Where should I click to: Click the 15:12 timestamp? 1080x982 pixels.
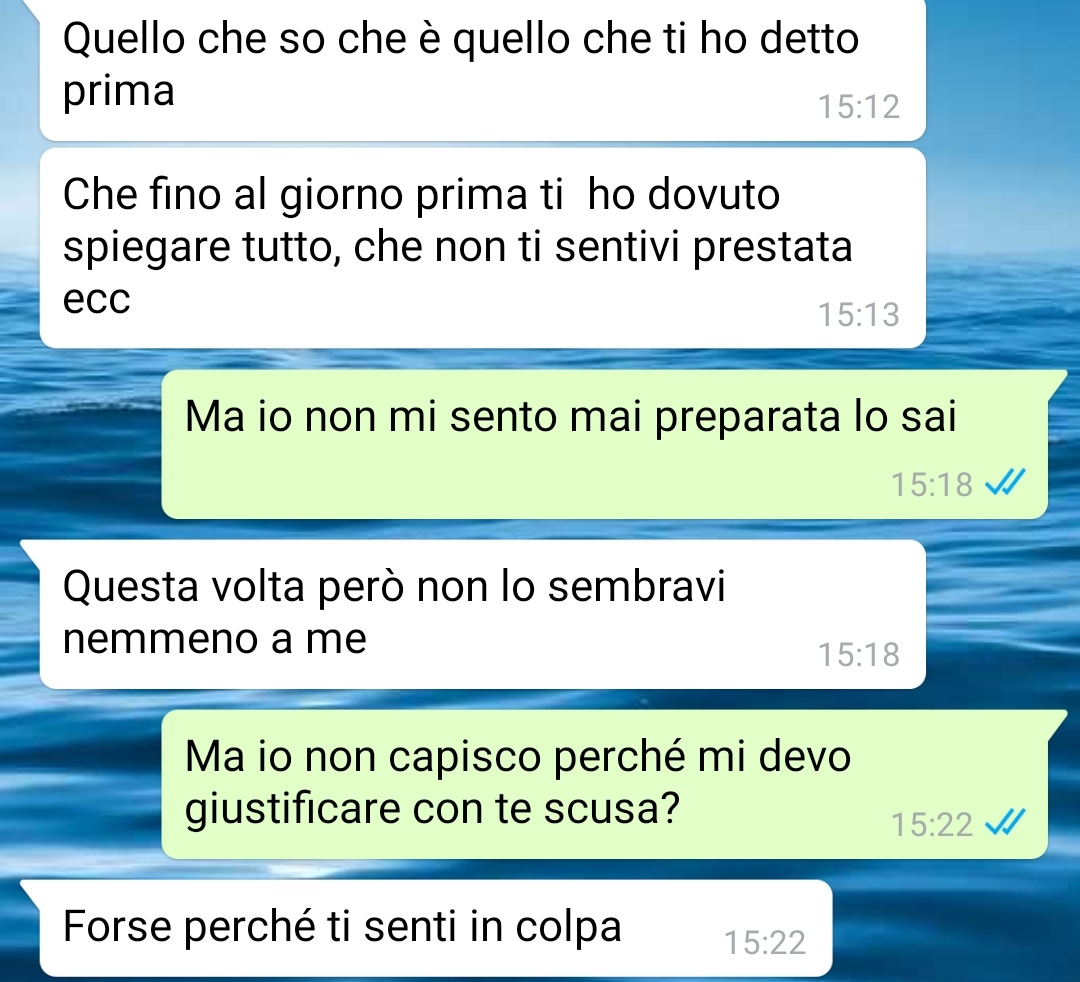click(858, 107)
